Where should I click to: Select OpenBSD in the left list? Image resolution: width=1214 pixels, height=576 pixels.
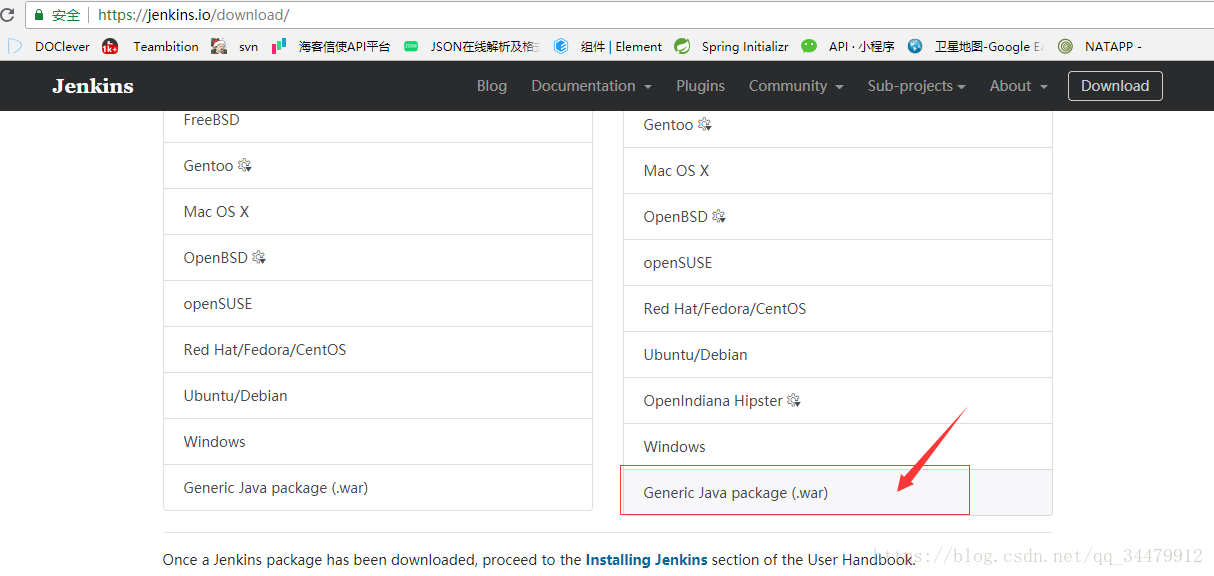point(378,258)
